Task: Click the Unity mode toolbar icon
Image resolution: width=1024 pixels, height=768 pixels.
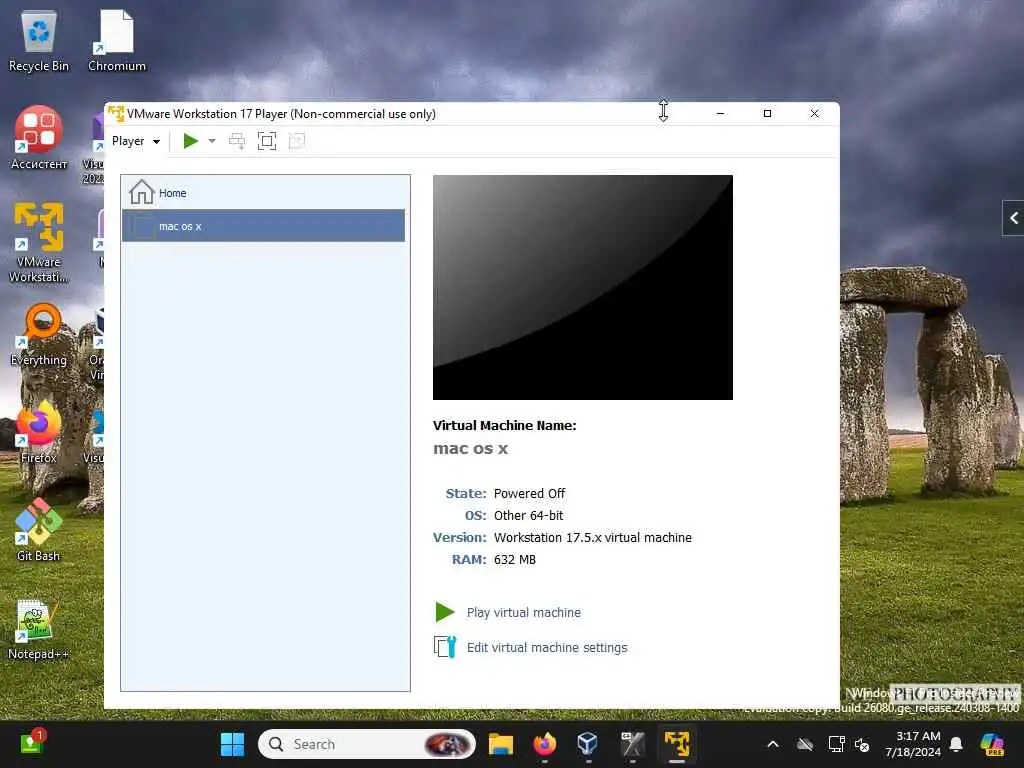Action: [296, 141]
